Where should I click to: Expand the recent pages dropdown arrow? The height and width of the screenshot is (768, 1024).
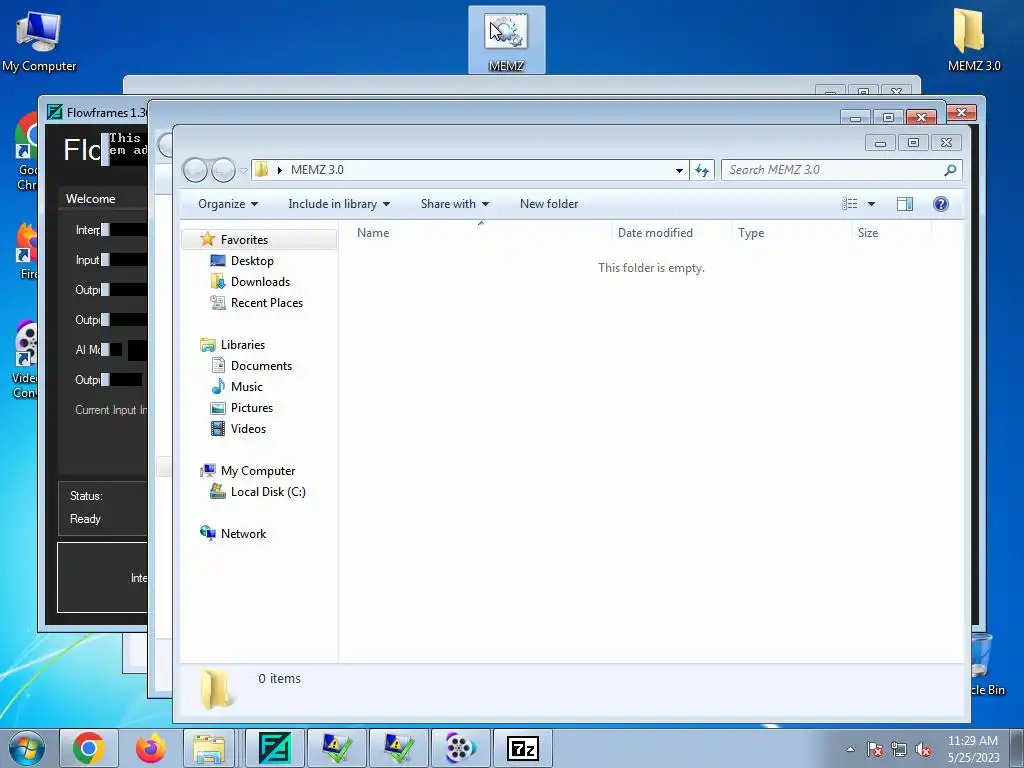pyautogui.click(x=244, y=170)
